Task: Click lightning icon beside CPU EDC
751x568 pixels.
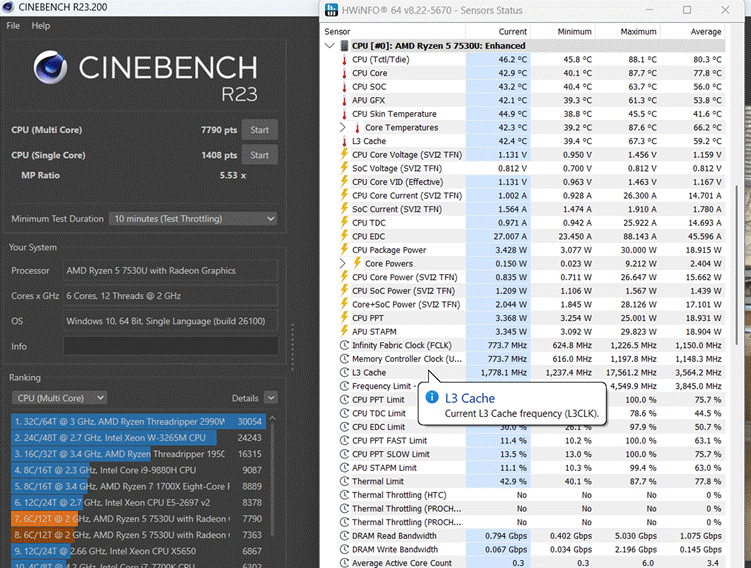Action: coord(344,237)
